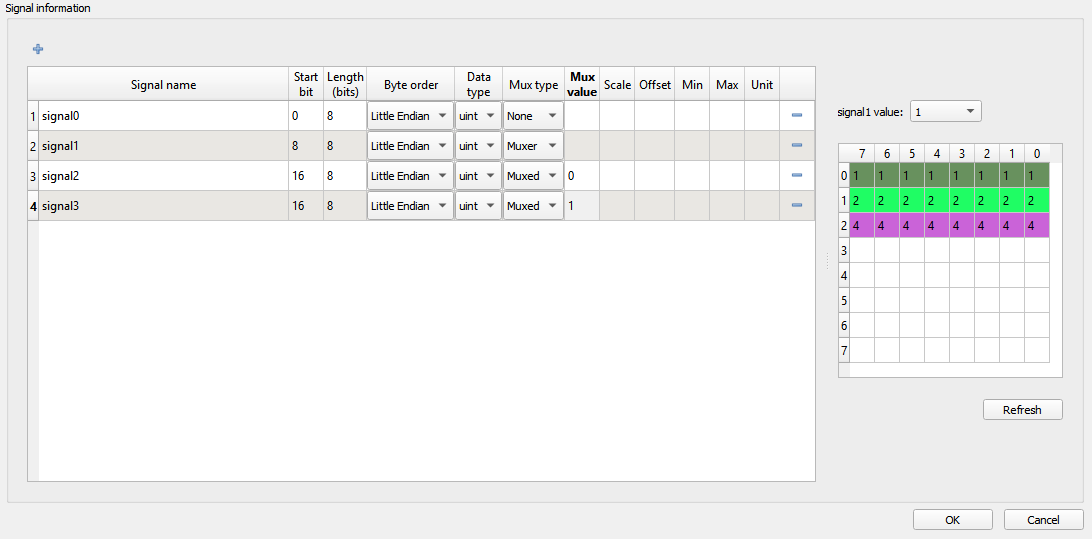Viewport: 1092px width, 539px height.
Task: Select row header 4 in signal table
Action: click(x=33, y=206)
